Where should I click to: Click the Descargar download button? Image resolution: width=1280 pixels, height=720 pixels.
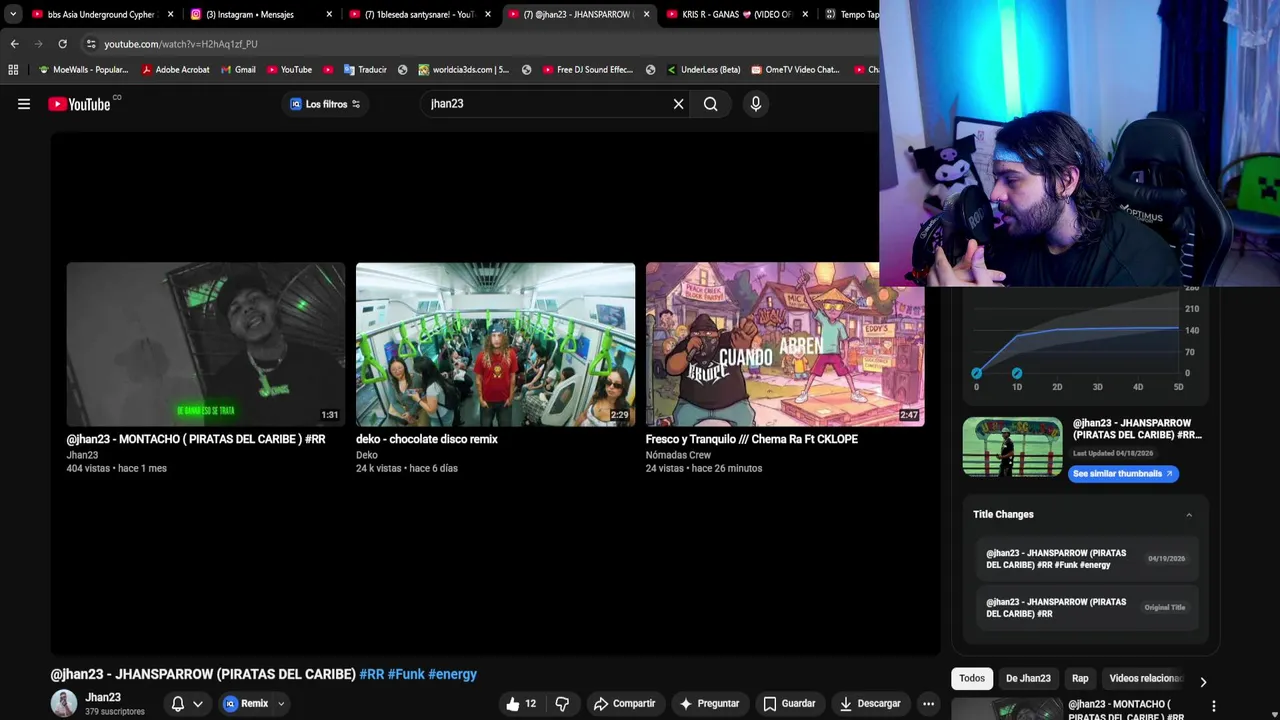click(870, 704)
